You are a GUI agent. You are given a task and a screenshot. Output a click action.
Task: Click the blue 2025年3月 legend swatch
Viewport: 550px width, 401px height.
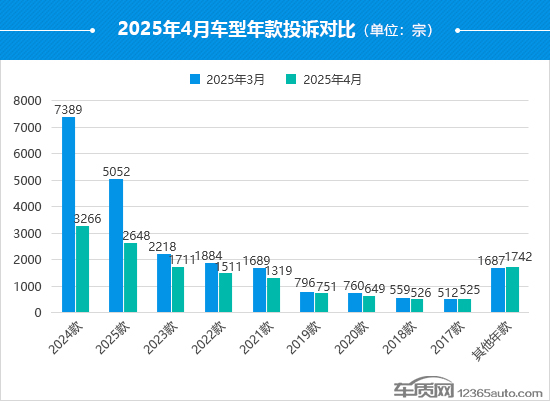click(x=195, y=79)
